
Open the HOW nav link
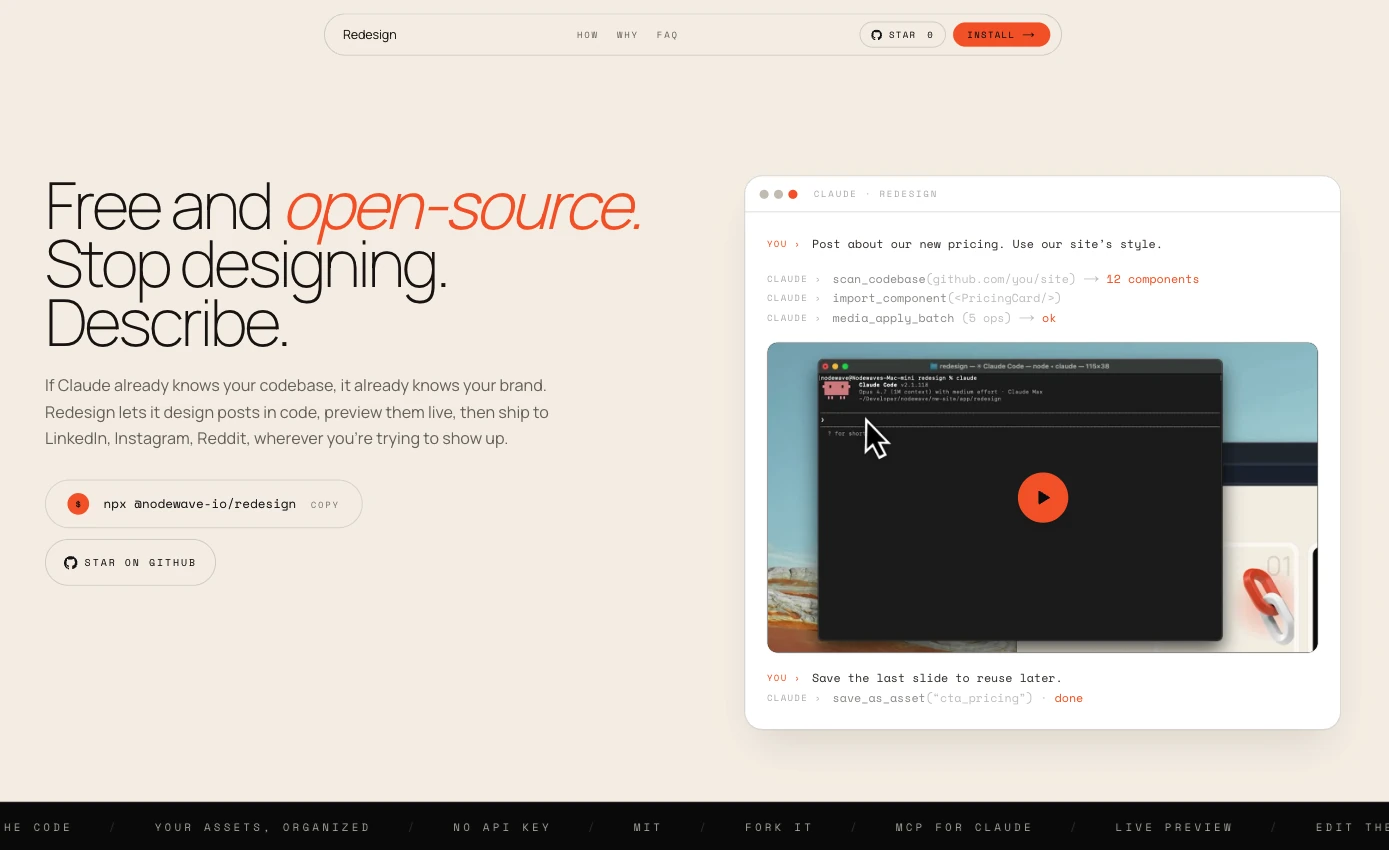tap(587, 35)
